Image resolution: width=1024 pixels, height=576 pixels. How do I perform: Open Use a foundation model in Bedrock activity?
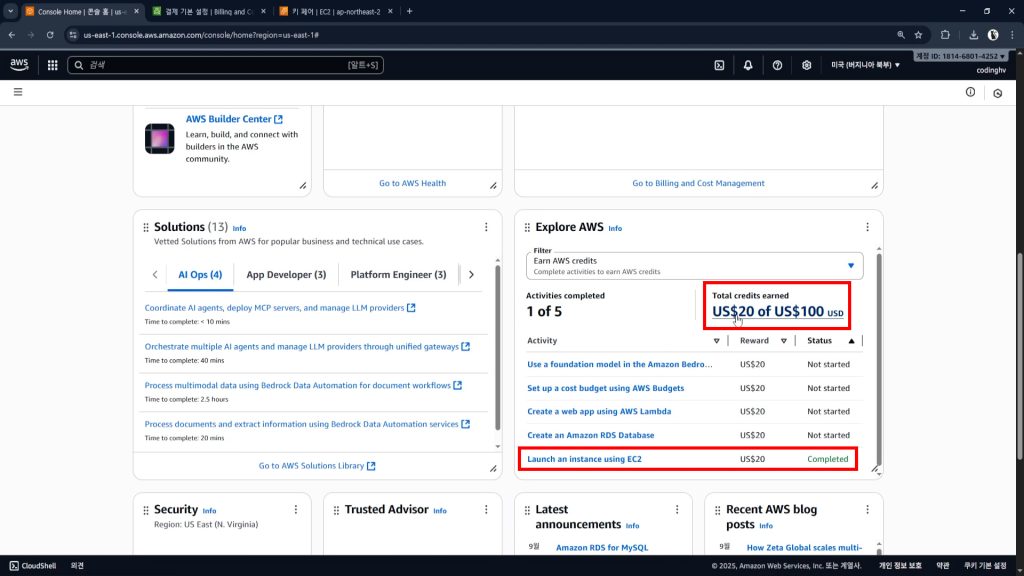click(619, 364)
